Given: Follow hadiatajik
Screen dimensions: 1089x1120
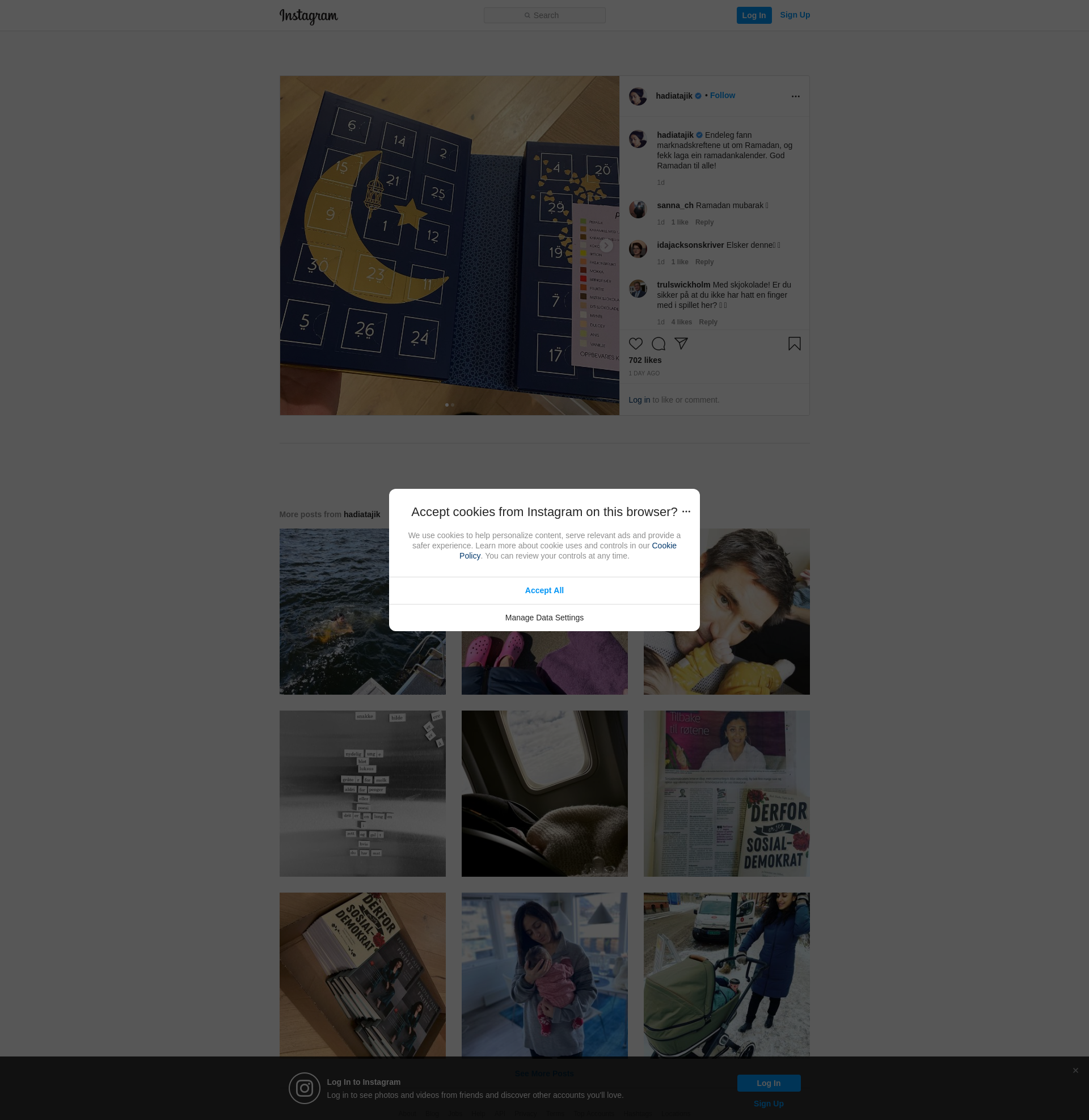Looking at the screenshot, I should coord(723,95).
